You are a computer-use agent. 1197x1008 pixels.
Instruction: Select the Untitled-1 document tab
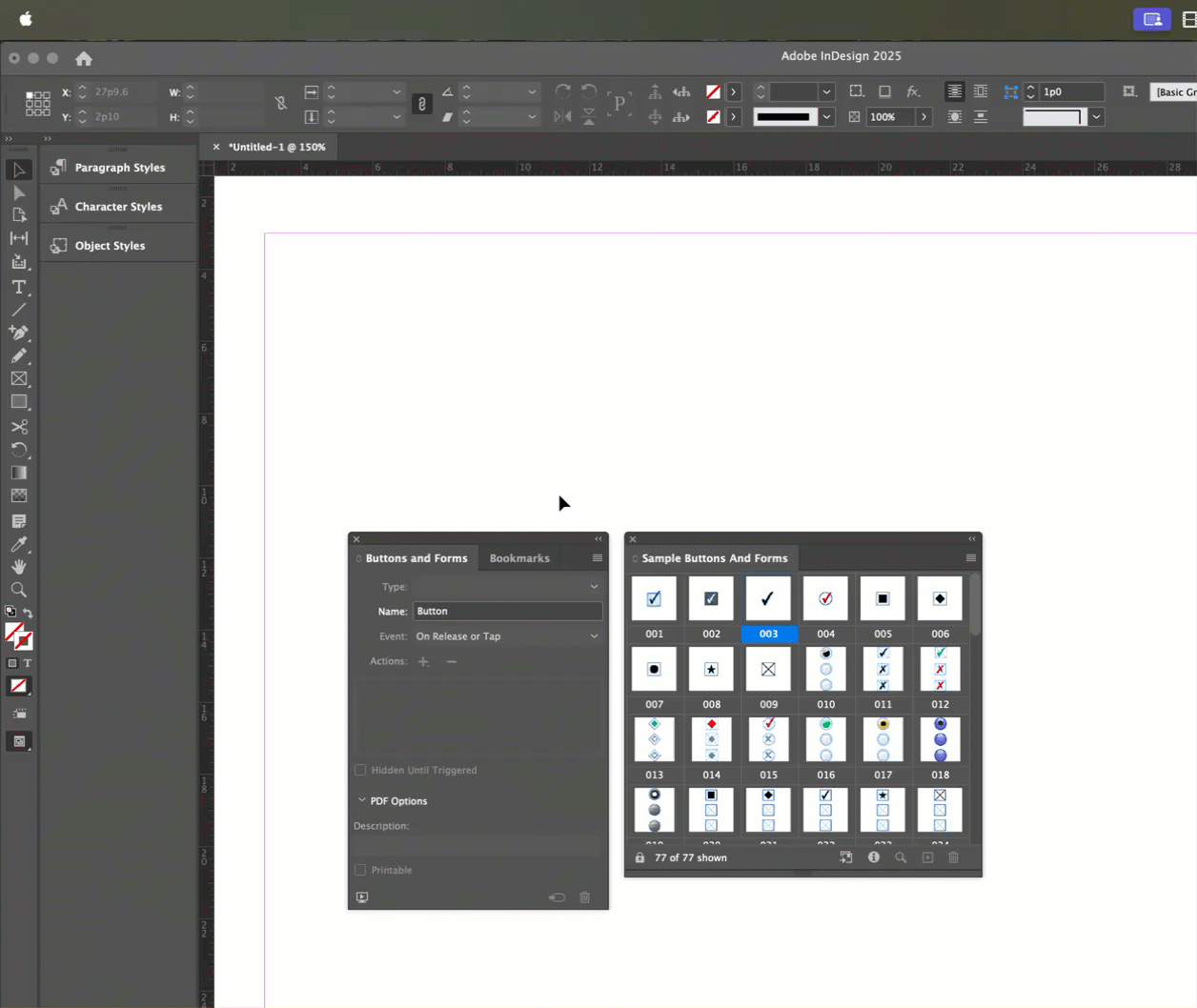(277, 147)
